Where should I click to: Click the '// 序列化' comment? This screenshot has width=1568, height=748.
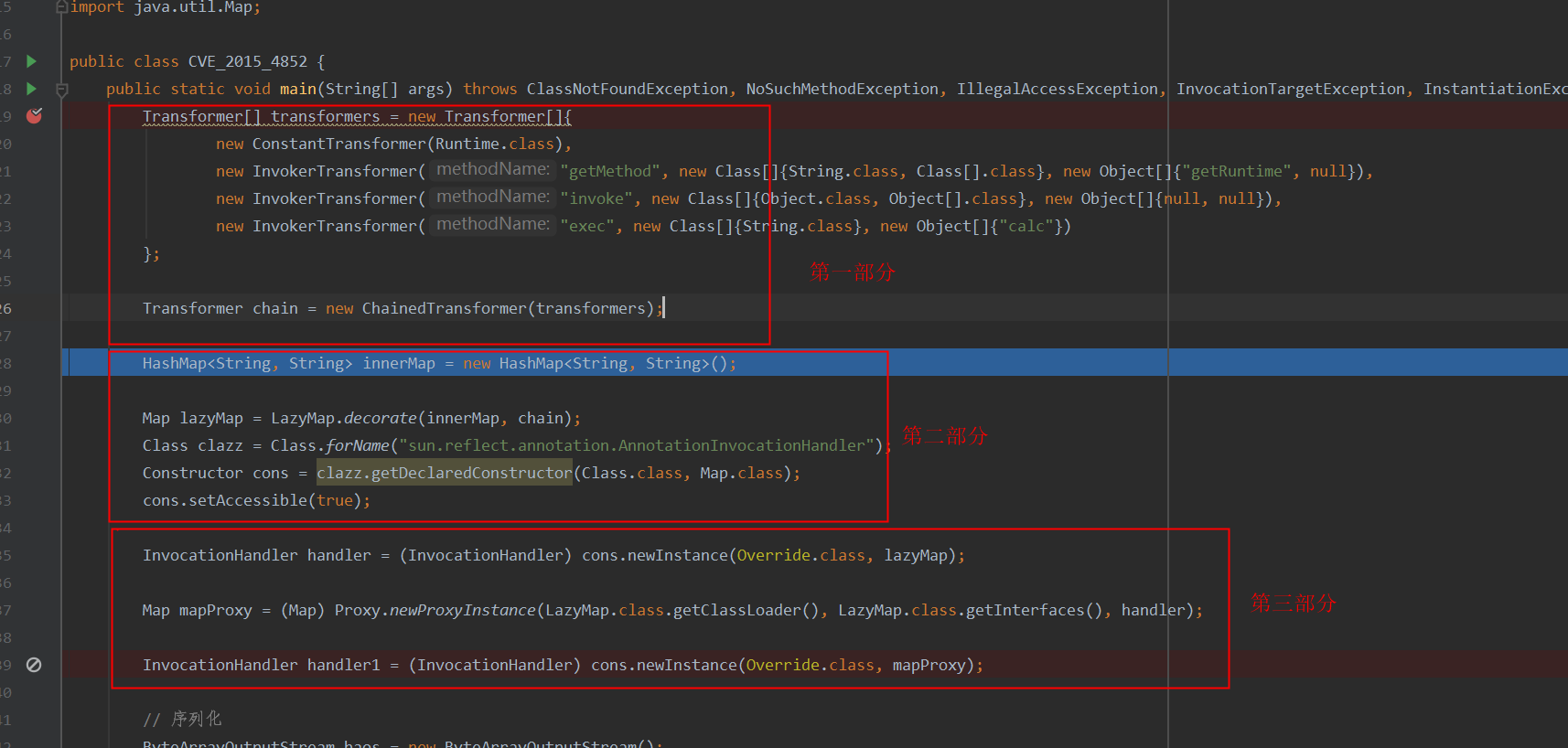coord(182,720)
